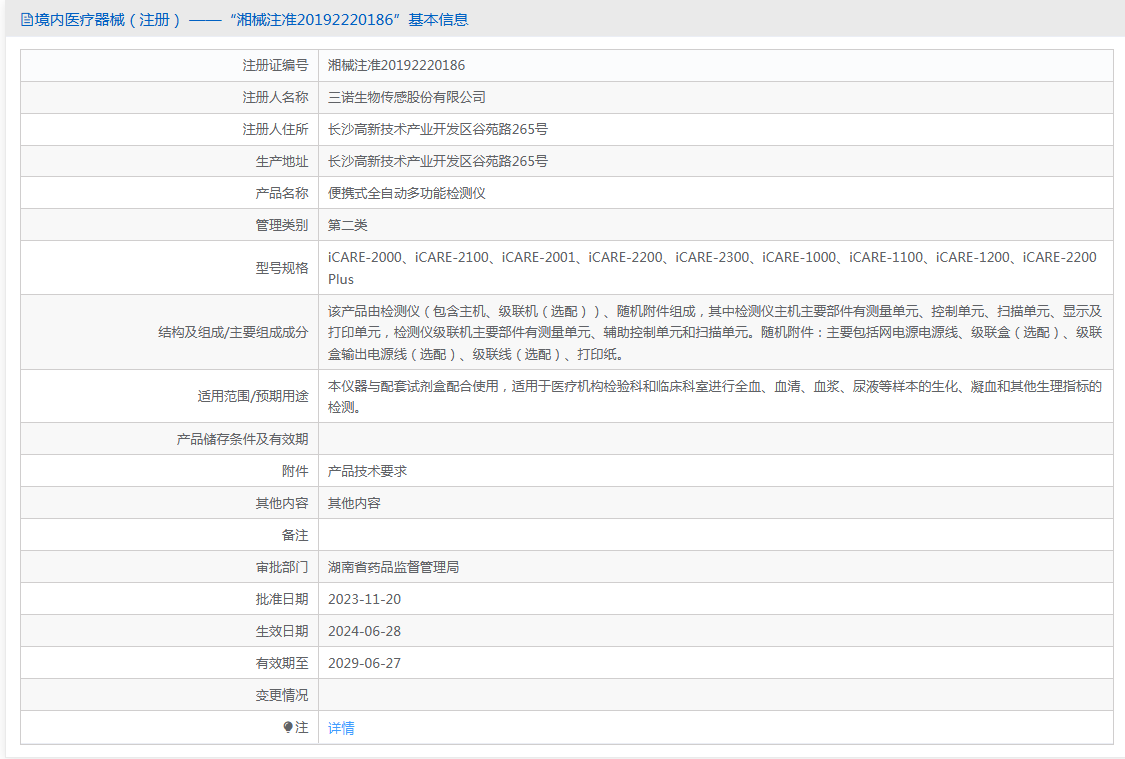Image resolution: width=1125 pixels, height=759 pixels.
Task: Click approval department 湖南省药品监督管理局
Action: (393, 567)
